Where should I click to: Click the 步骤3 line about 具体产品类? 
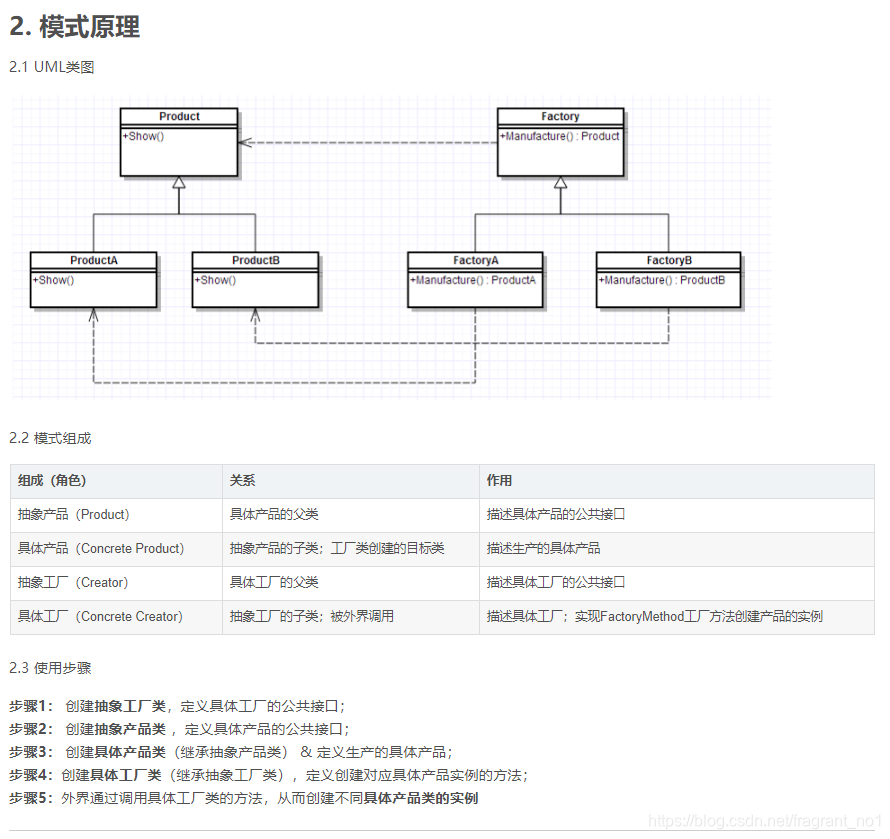(231, 752)
